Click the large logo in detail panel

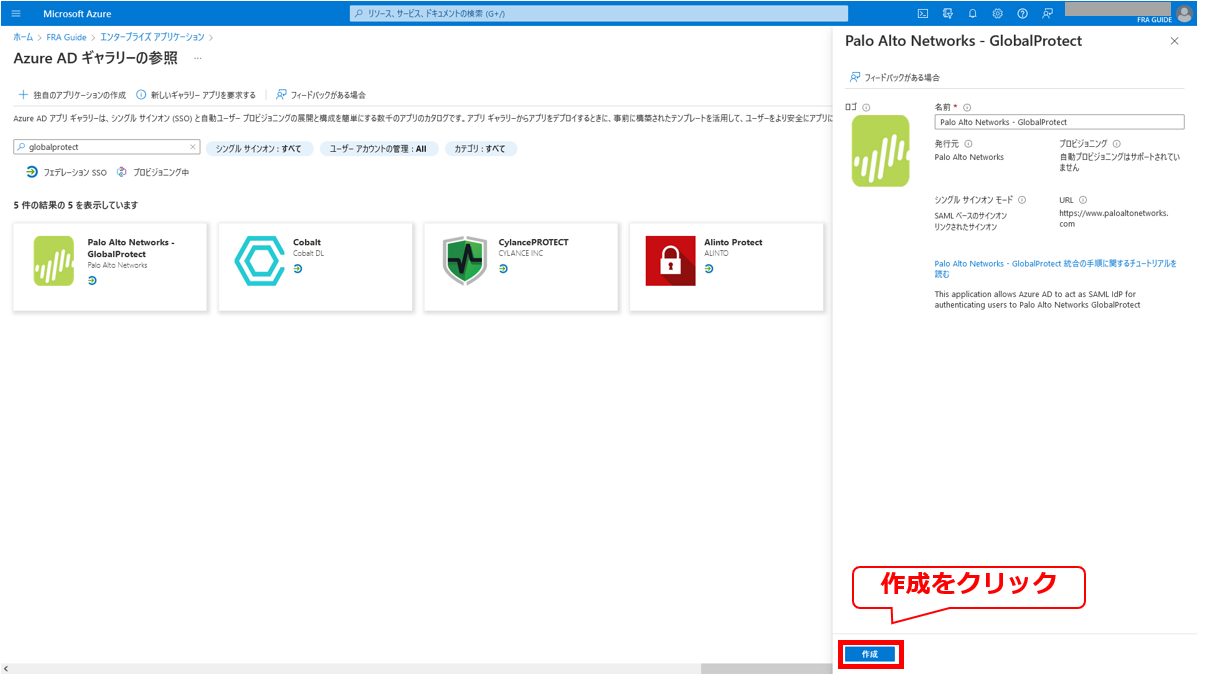tap(881, 151)
